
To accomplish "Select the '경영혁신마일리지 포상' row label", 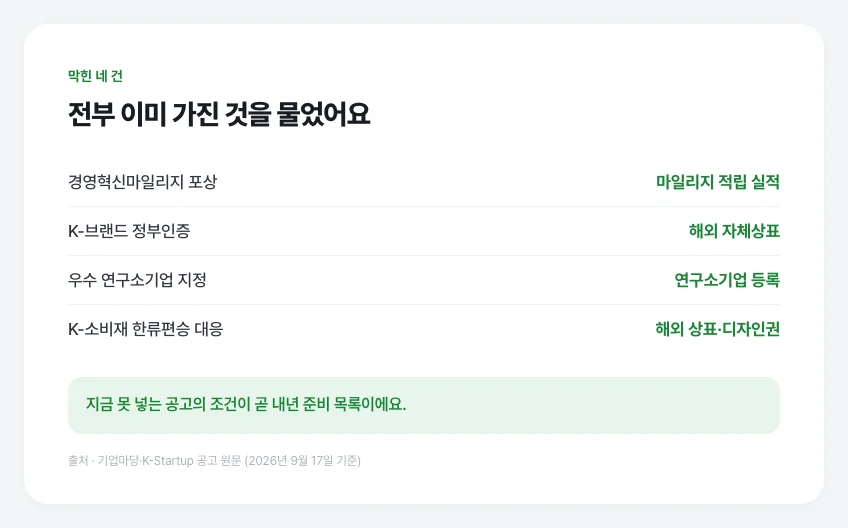I will pyautogui.click(x=142, y=182).
